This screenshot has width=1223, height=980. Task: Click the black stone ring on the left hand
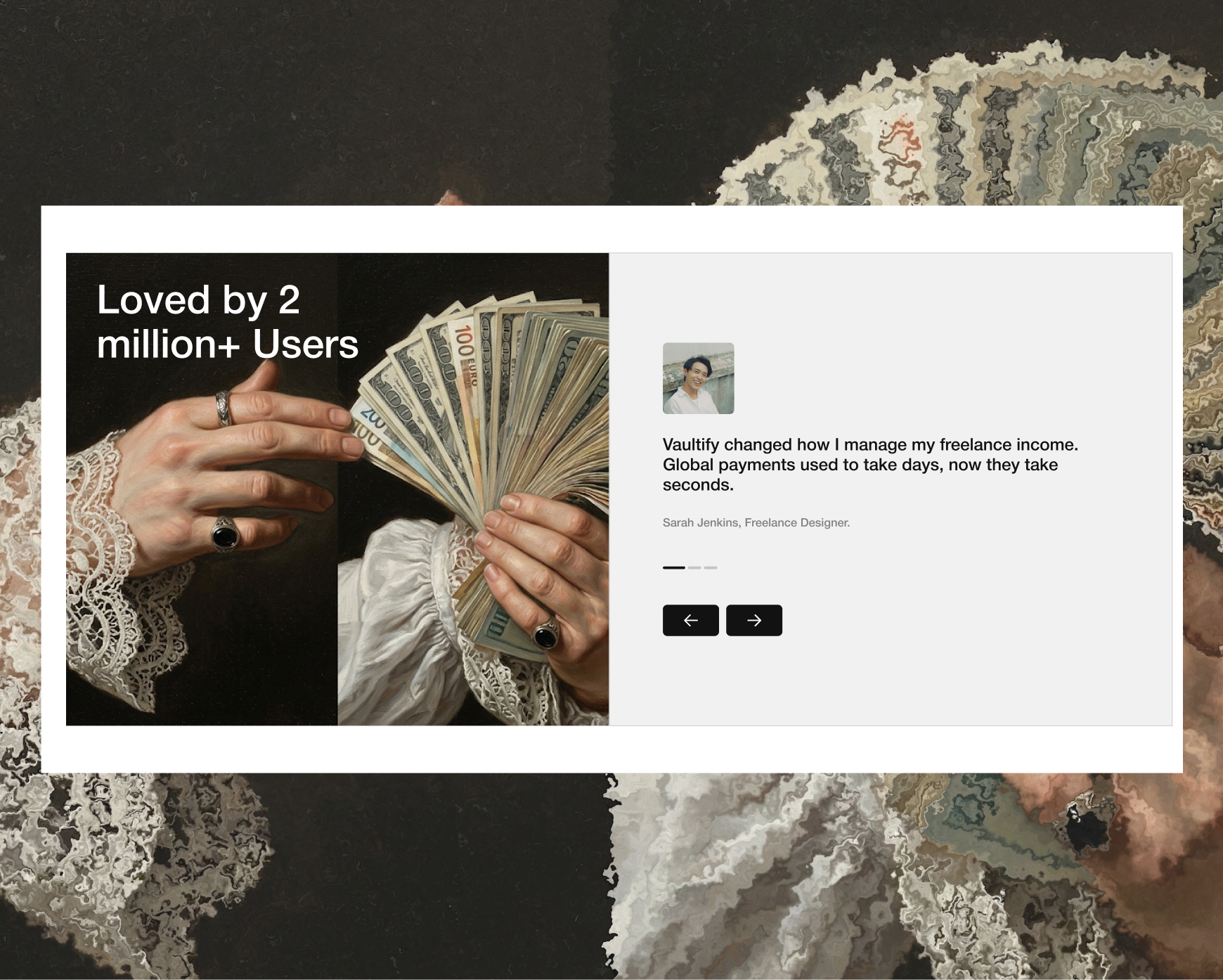225,536
